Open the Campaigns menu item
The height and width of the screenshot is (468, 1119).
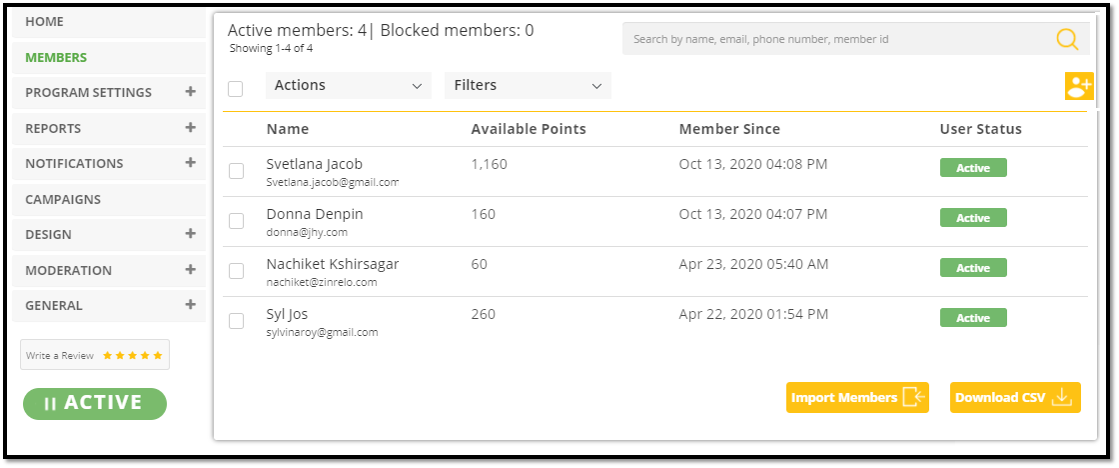[x=63, y=199]
